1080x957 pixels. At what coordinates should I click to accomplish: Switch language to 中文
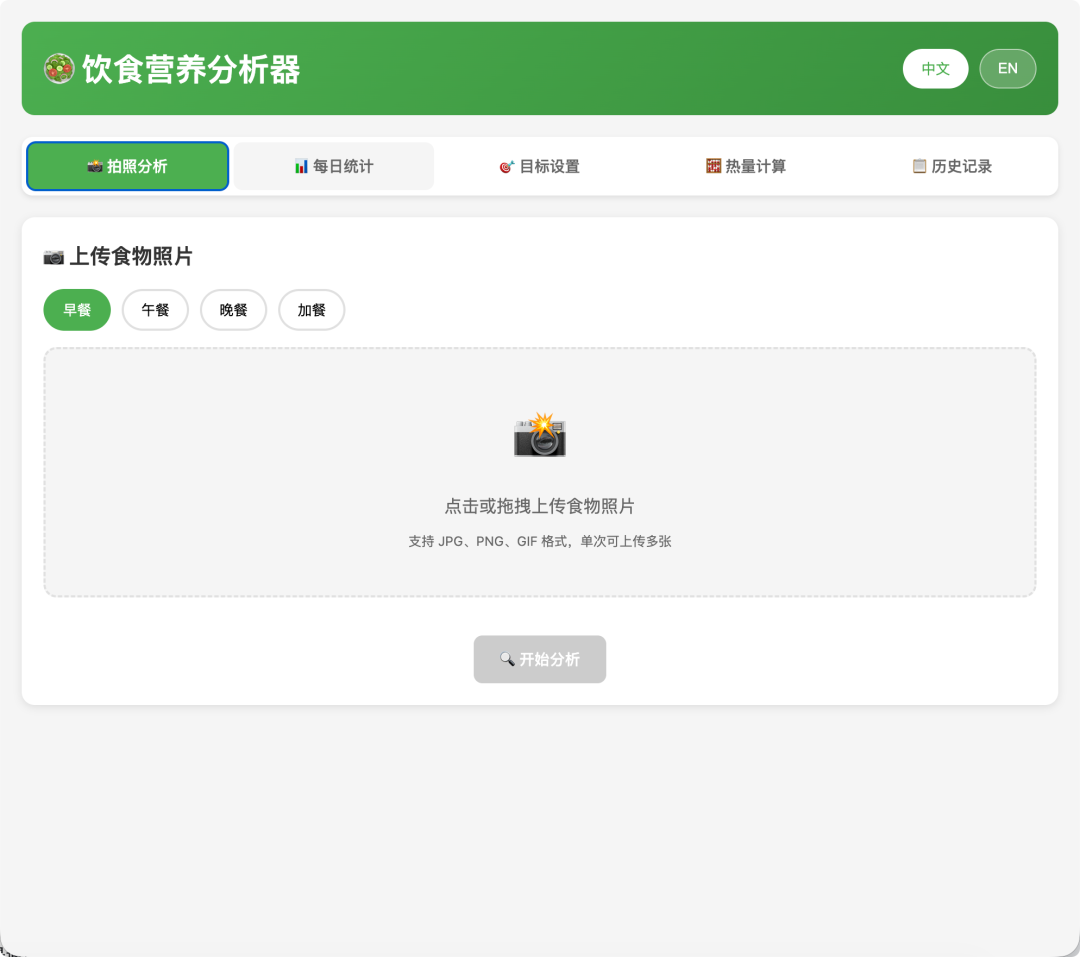pyautogui.click(x=935, y=69)
